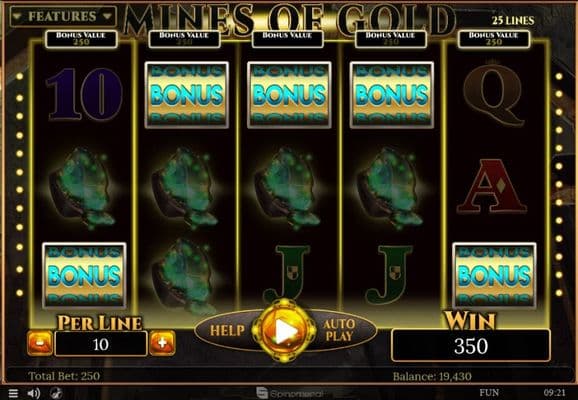Click the Queen symbol on fifth reel
The width and height of the screenshot is (578, 400).
[x=493, y=95]
